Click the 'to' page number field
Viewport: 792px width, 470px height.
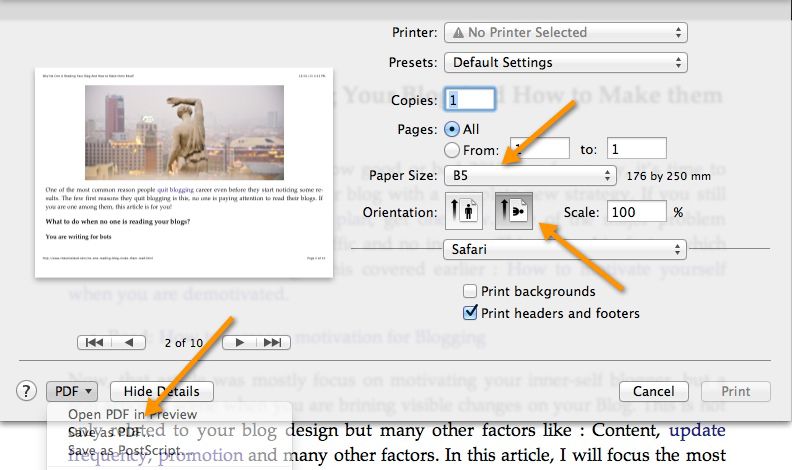tap(636, 149)
